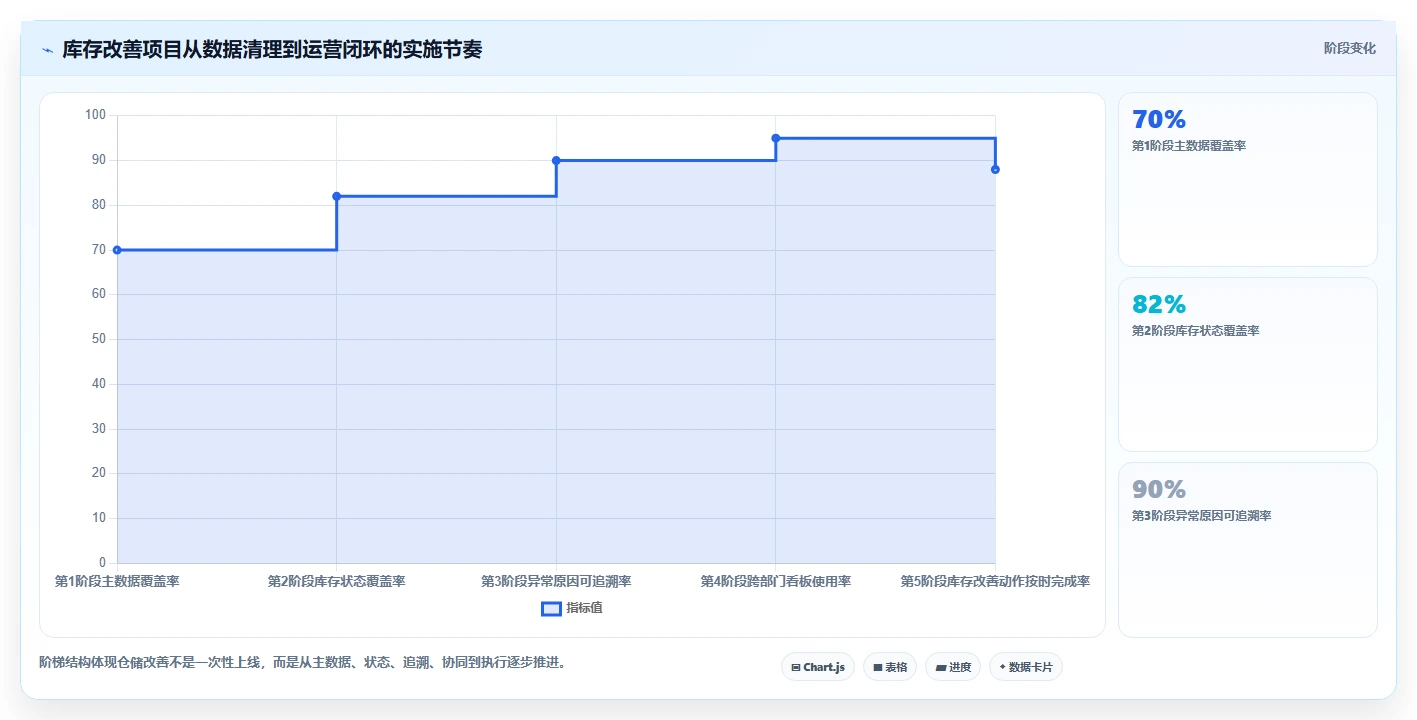Click the lightning icon beside the title

tap(47, 50)
